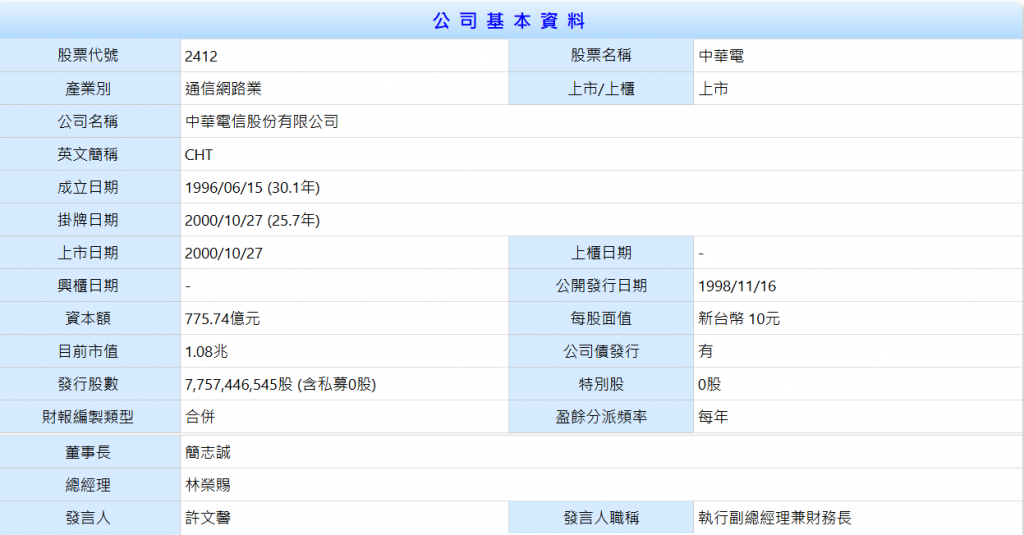Select issued shares 7,757,446,545股

coord(239,384)
